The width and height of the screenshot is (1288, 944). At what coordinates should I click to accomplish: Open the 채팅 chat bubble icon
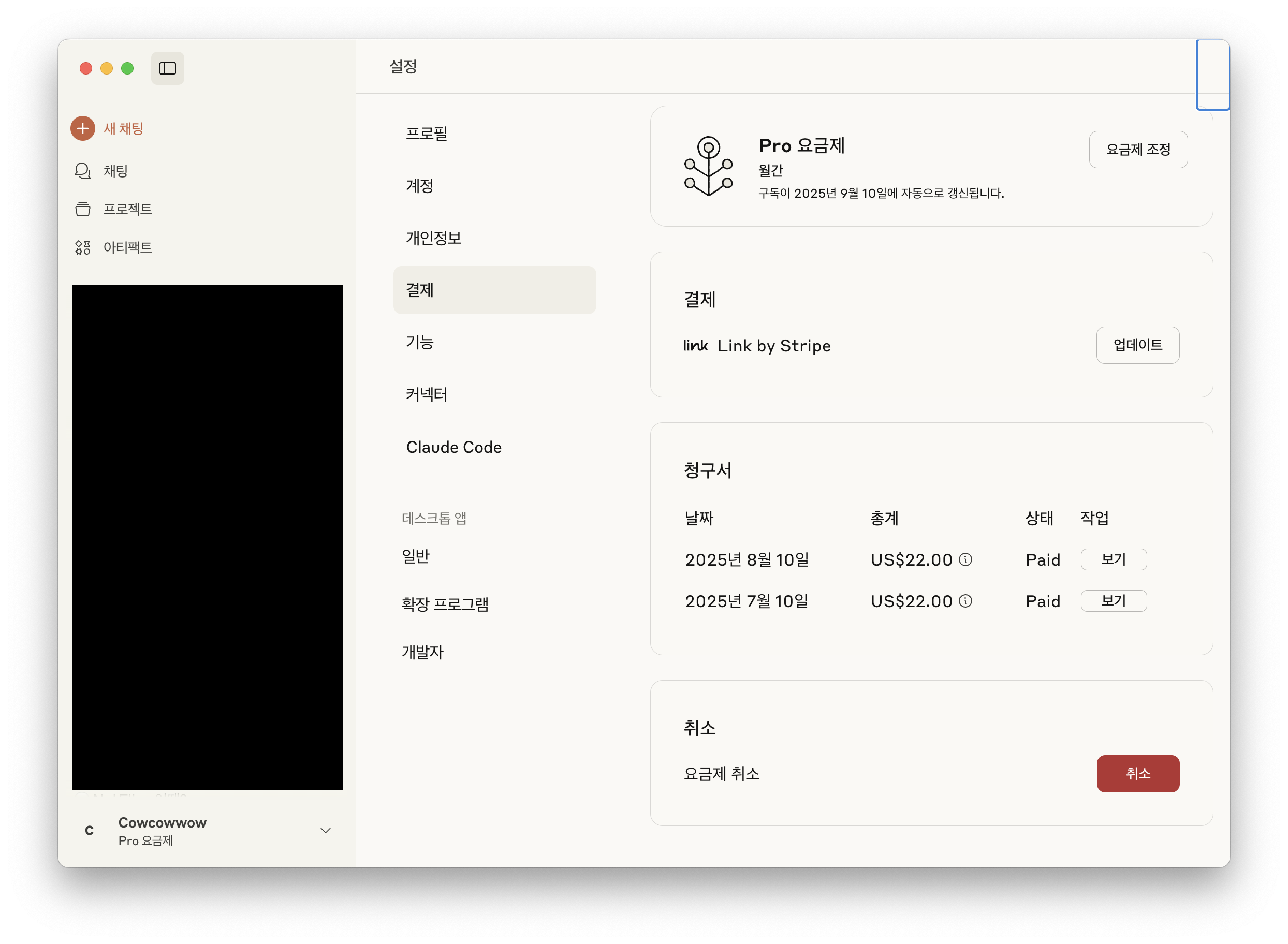pos(83,171)
